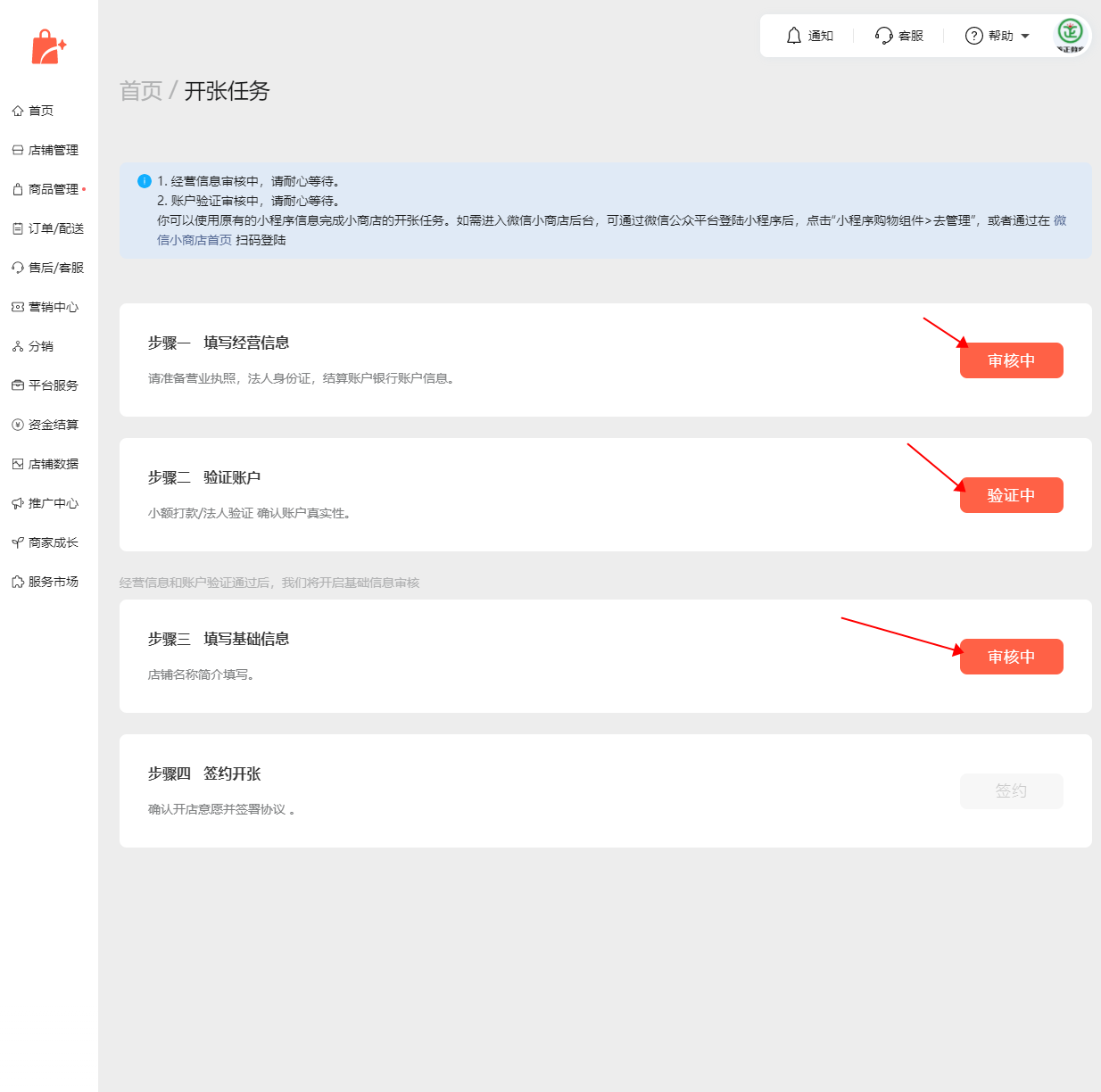The image size is (1101, 1092).
Task: Open 店铺管理 in the sidebar
Action: point(54,150)
